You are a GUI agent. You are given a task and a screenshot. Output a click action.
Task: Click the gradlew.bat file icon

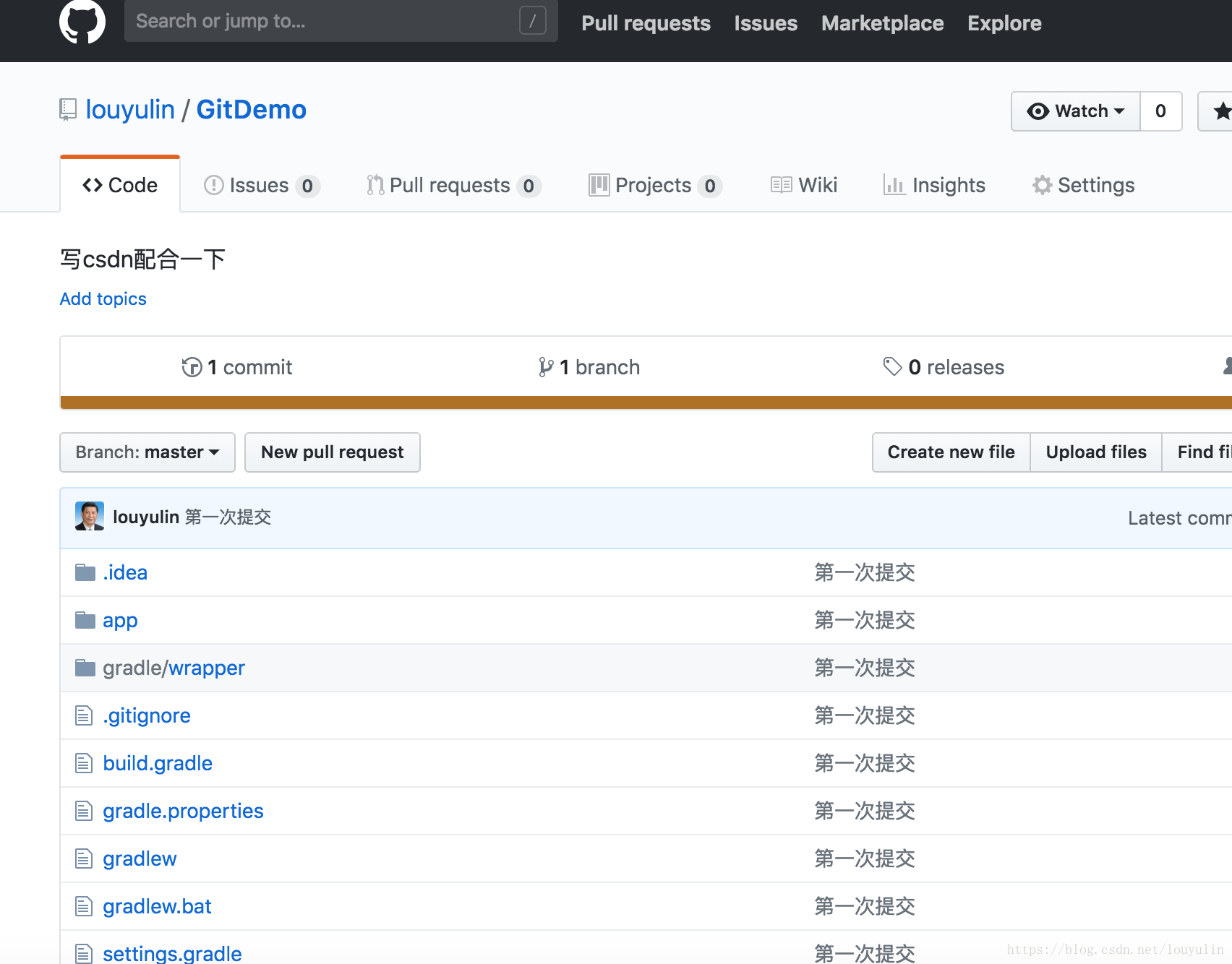(x=84, y=906)
